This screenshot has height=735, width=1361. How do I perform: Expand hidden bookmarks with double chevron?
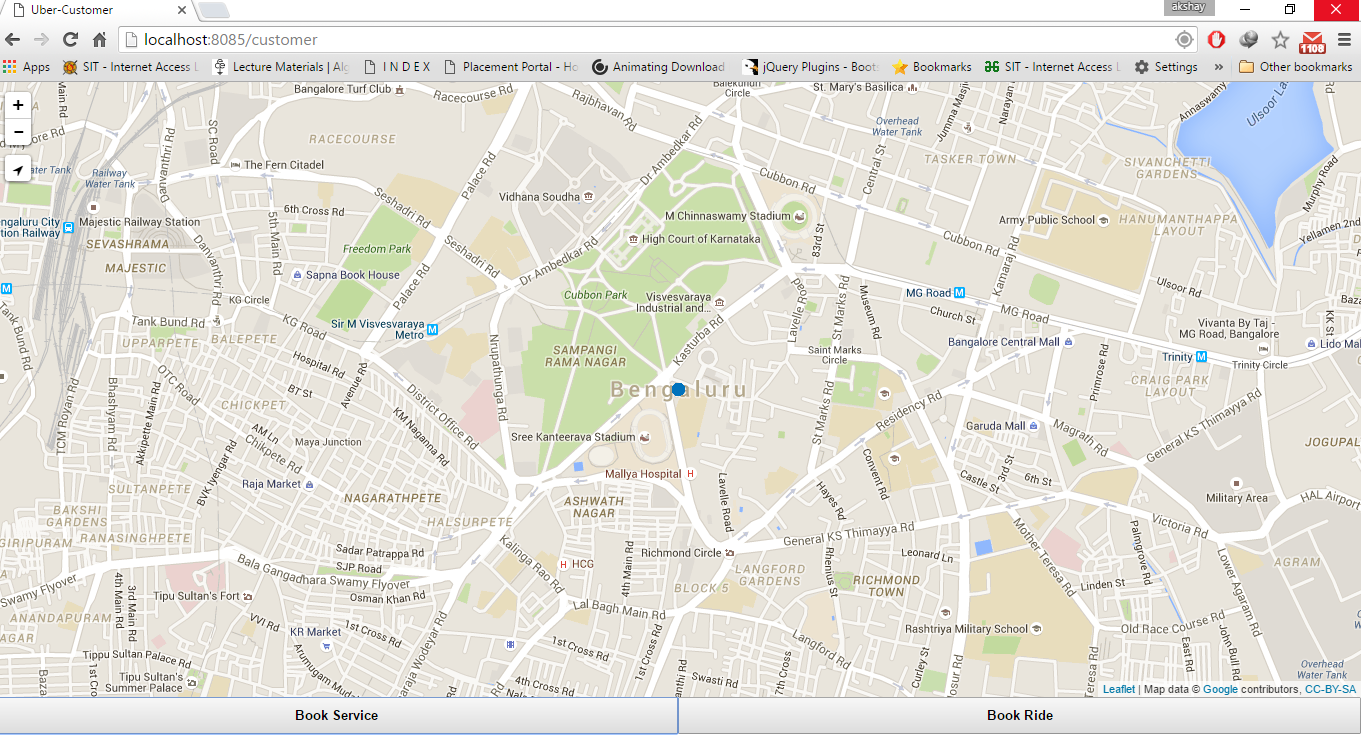click(x=1218, y=67)
